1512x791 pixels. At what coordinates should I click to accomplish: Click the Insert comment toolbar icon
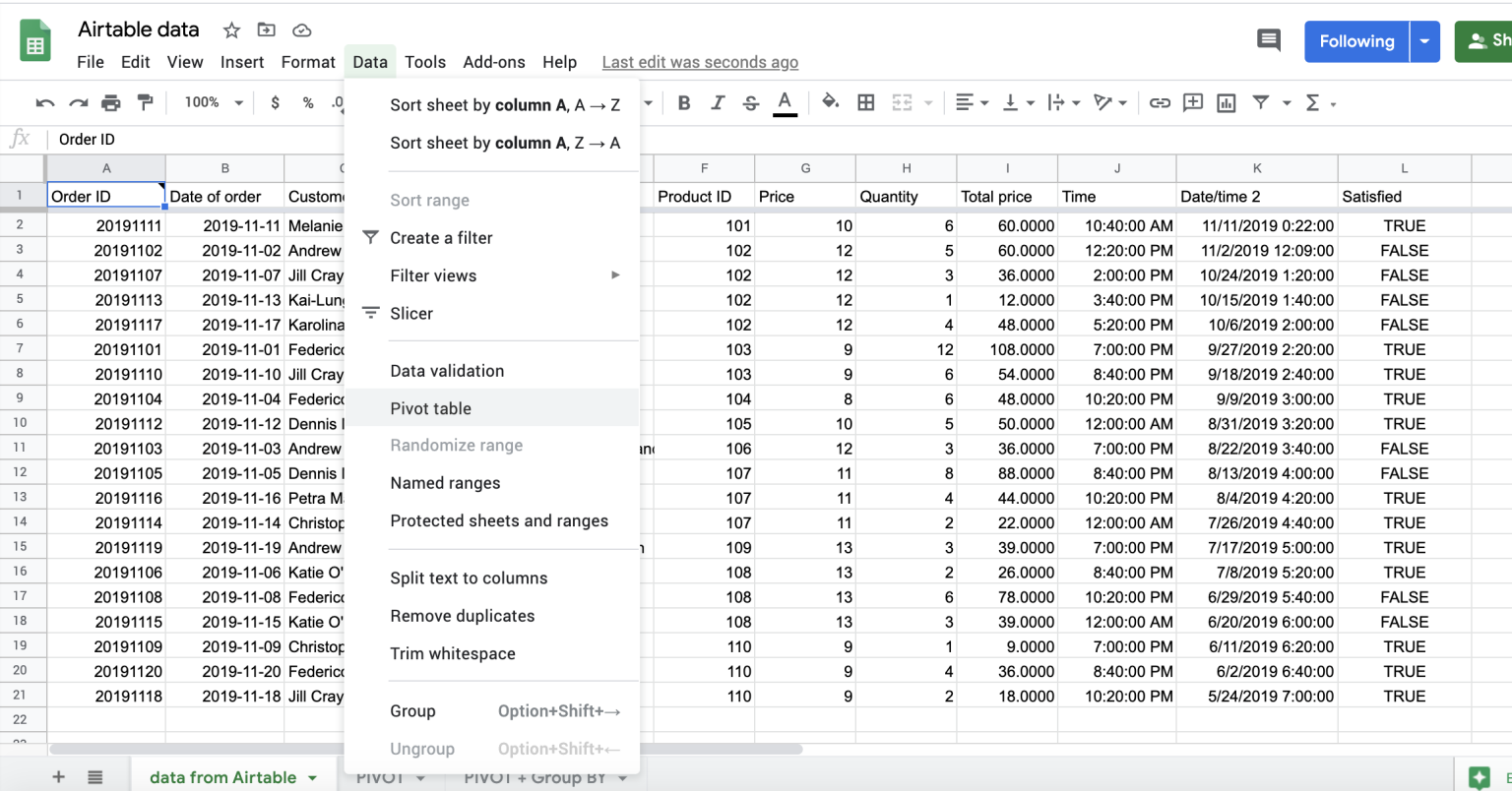[1193, 102]
